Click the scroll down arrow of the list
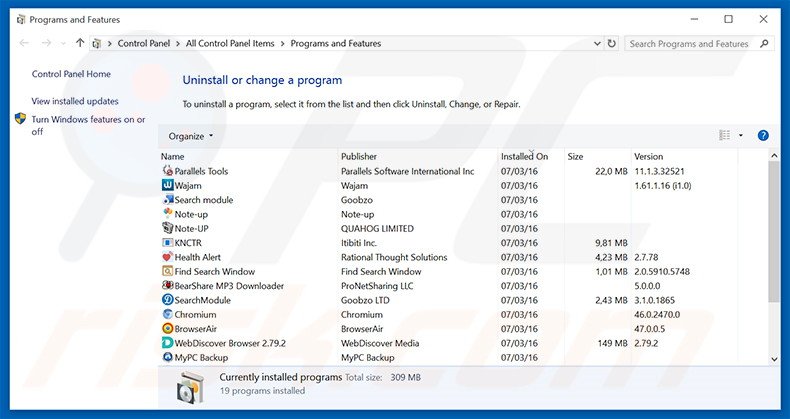Image resolution: width=790 pixels, height=419 pixels. [774, 359]
